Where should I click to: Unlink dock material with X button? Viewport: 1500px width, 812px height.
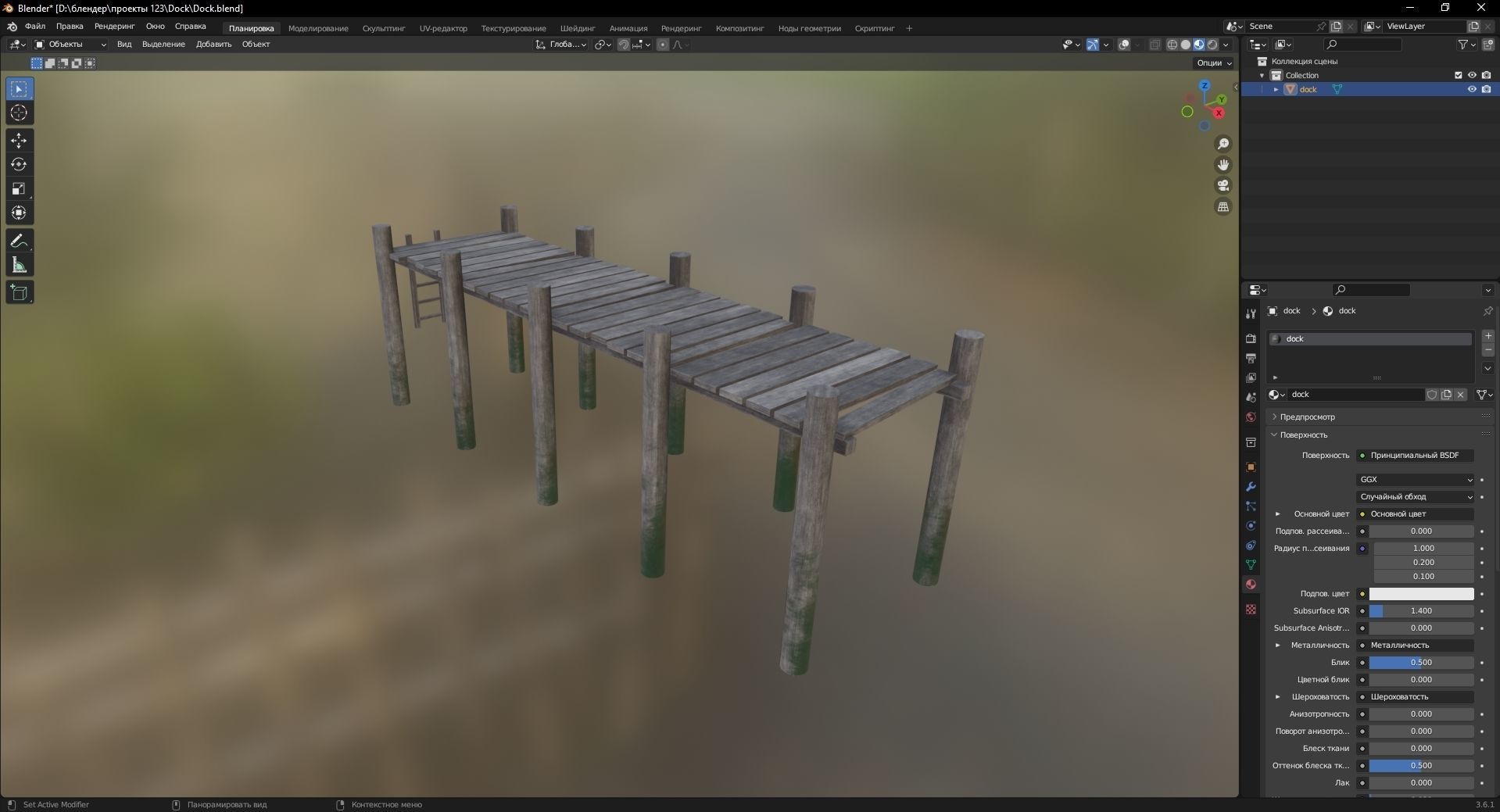1460,395
